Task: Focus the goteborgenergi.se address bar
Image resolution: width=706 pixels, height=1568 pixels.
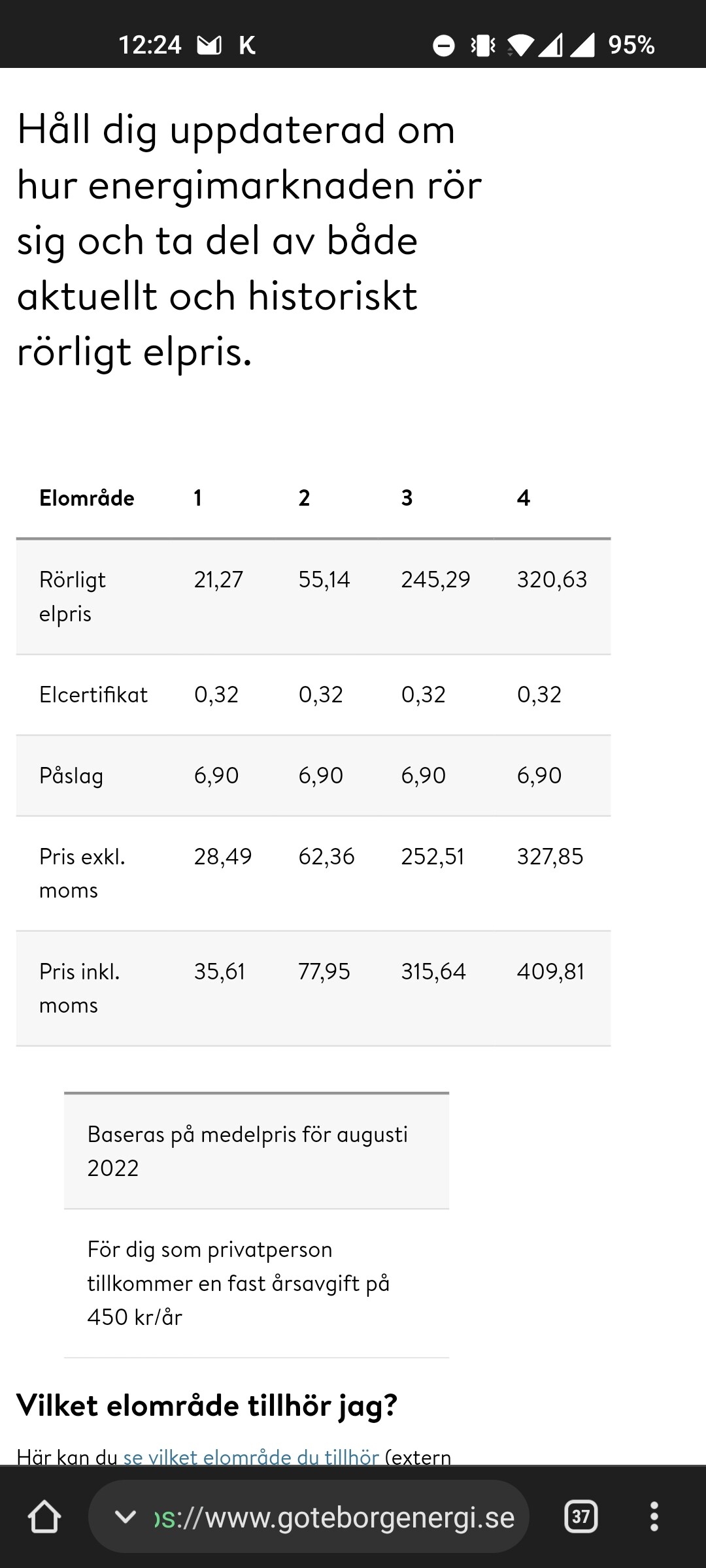Action: [x=333, y=1517]
